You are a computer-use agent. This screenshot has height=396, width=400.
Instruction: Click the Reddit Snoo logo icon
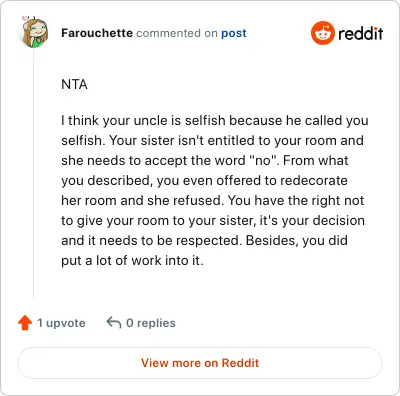[x=322, y=33]
